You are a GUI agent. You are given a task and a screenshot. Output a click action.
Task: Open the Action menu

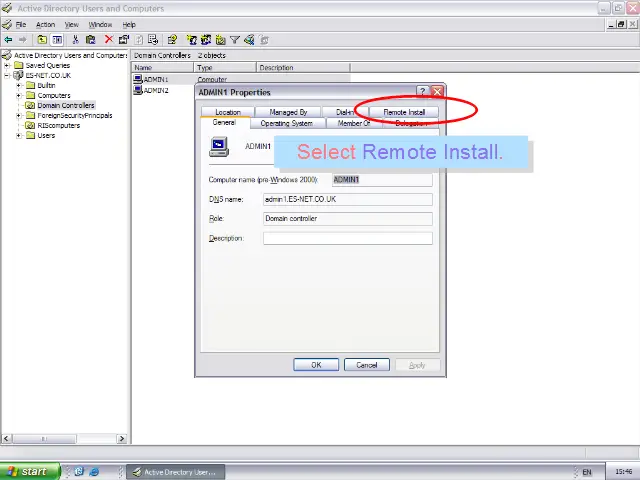pyautogui.click(x=45, y=24)
